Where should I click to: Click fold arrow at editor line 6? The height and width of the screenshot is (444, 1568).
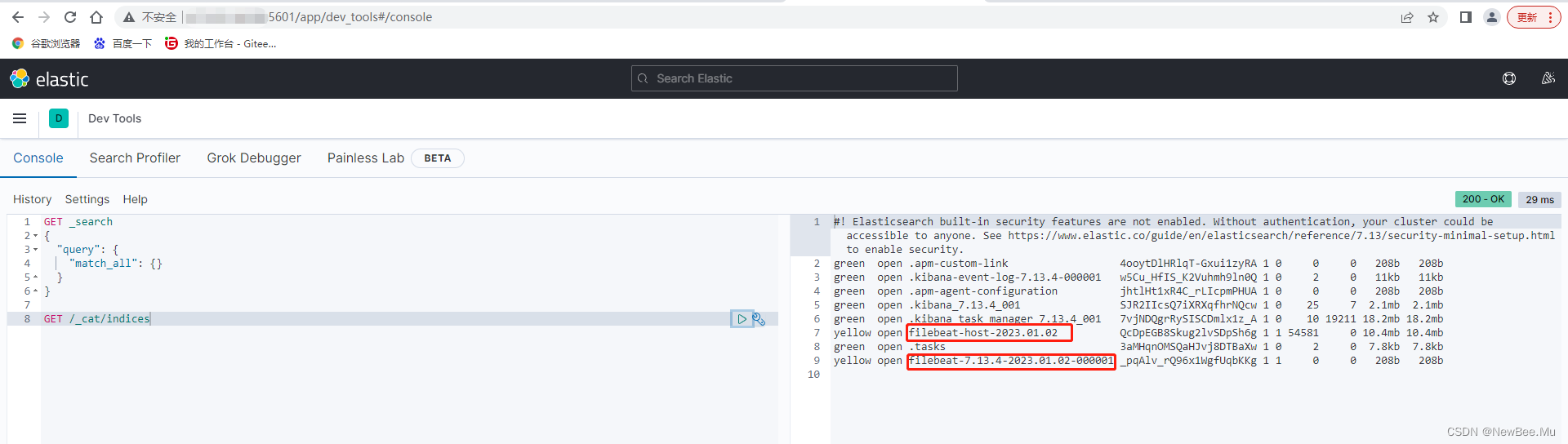coord(36,291)
